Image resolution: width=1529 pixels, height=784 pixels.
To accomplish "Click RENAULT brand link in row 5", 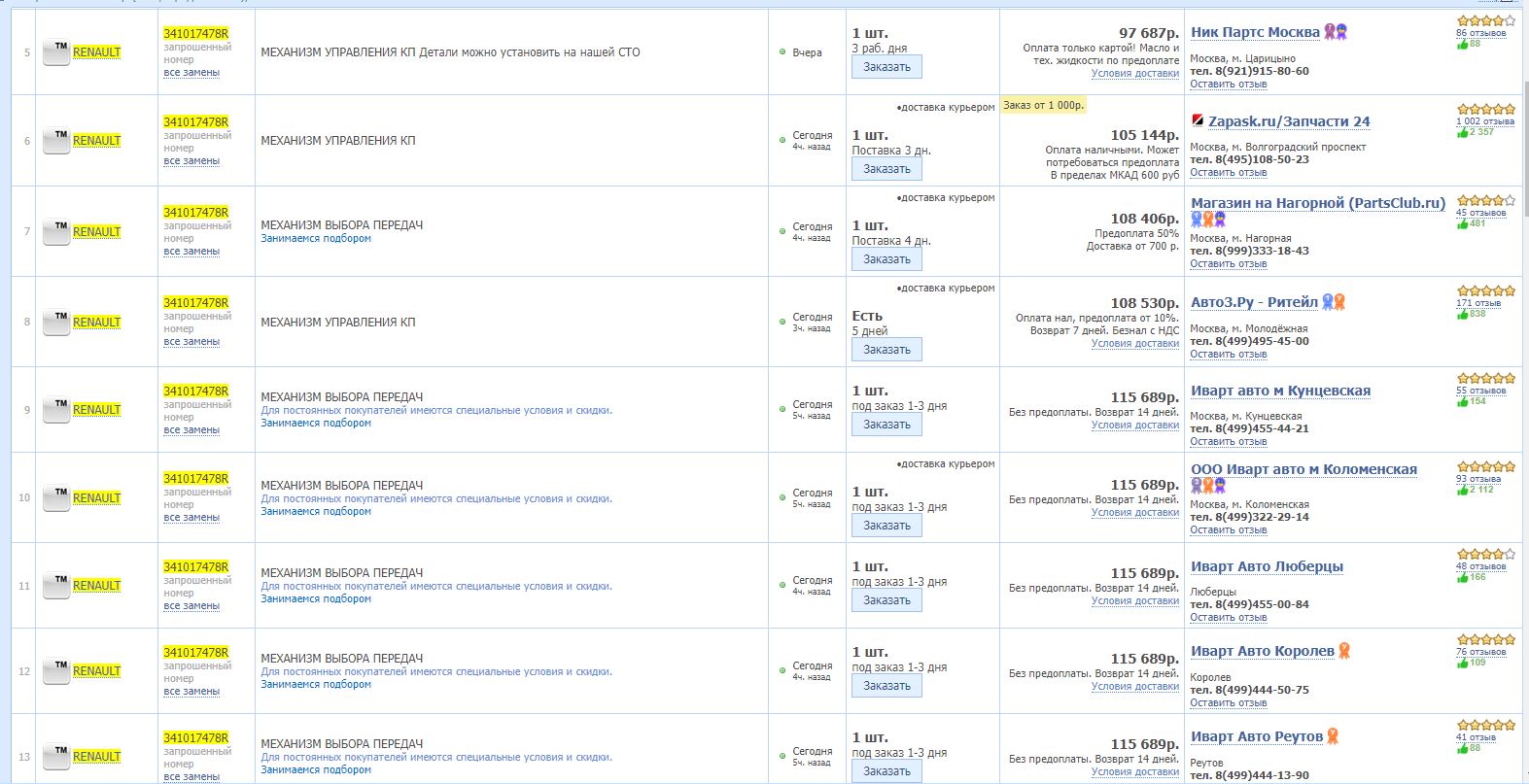I will (x=97, y=52).
